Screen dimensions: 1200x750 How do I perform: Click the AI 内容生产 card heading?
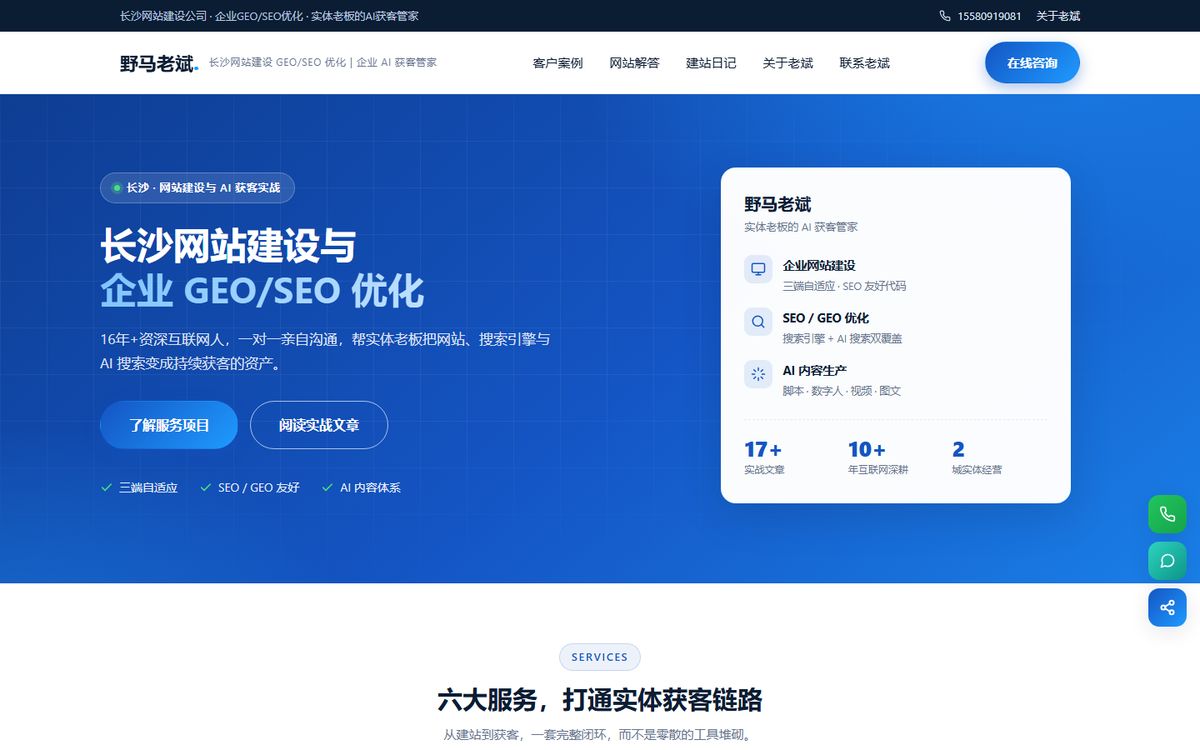(x=815, y=371)
